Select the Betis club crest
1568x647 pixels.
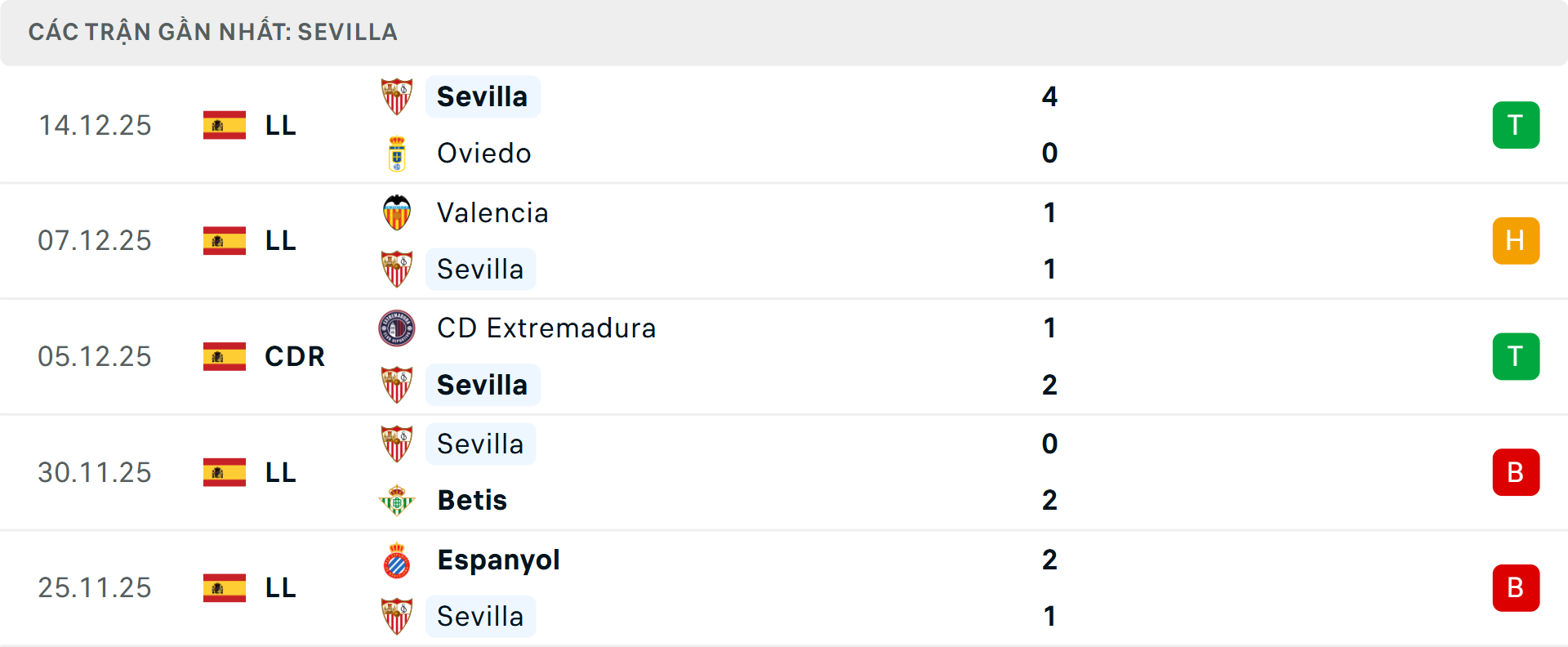pos(398,499)
